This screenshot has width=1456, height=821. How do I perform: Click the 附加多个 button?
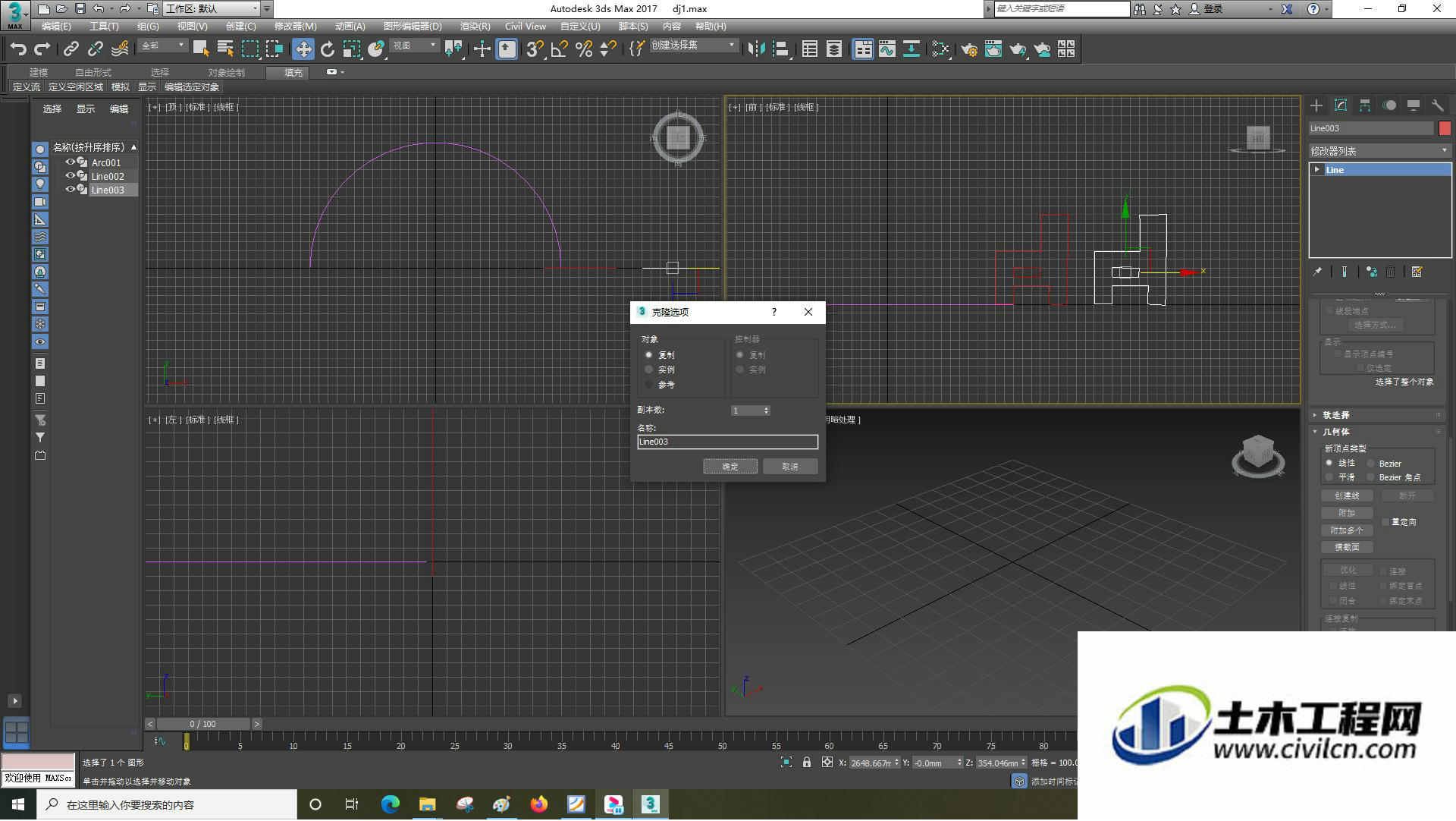pos(1348,530)
